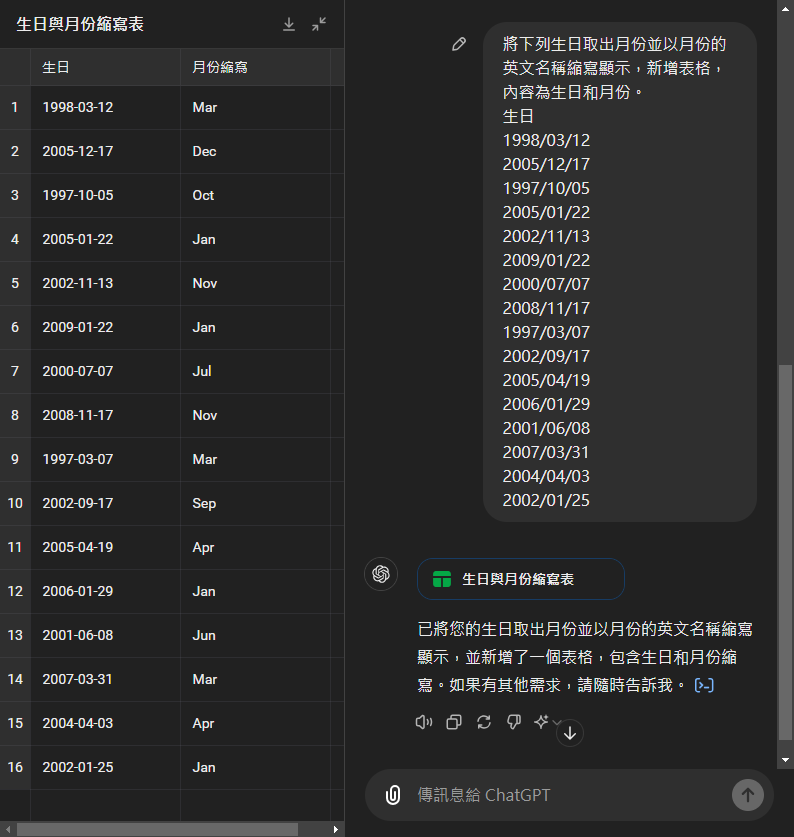Mark response as bad with thumbs down
Image resolution: width=794 pixels, height=837 pixels.
click(514, 722)
